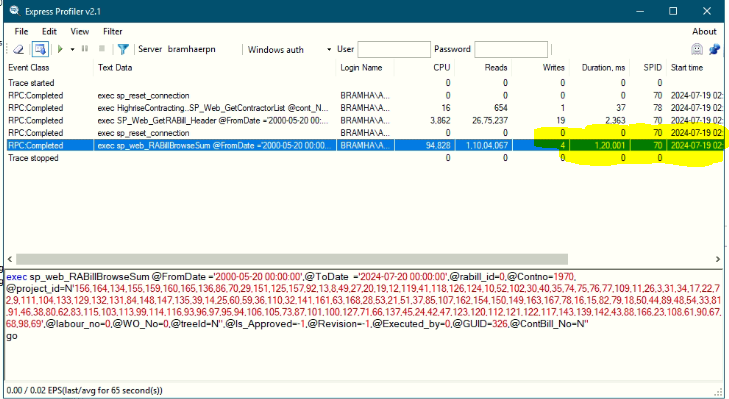729x399 pixels.
Task: Open the dropdown arrow beside the start button
Action: 73,49
